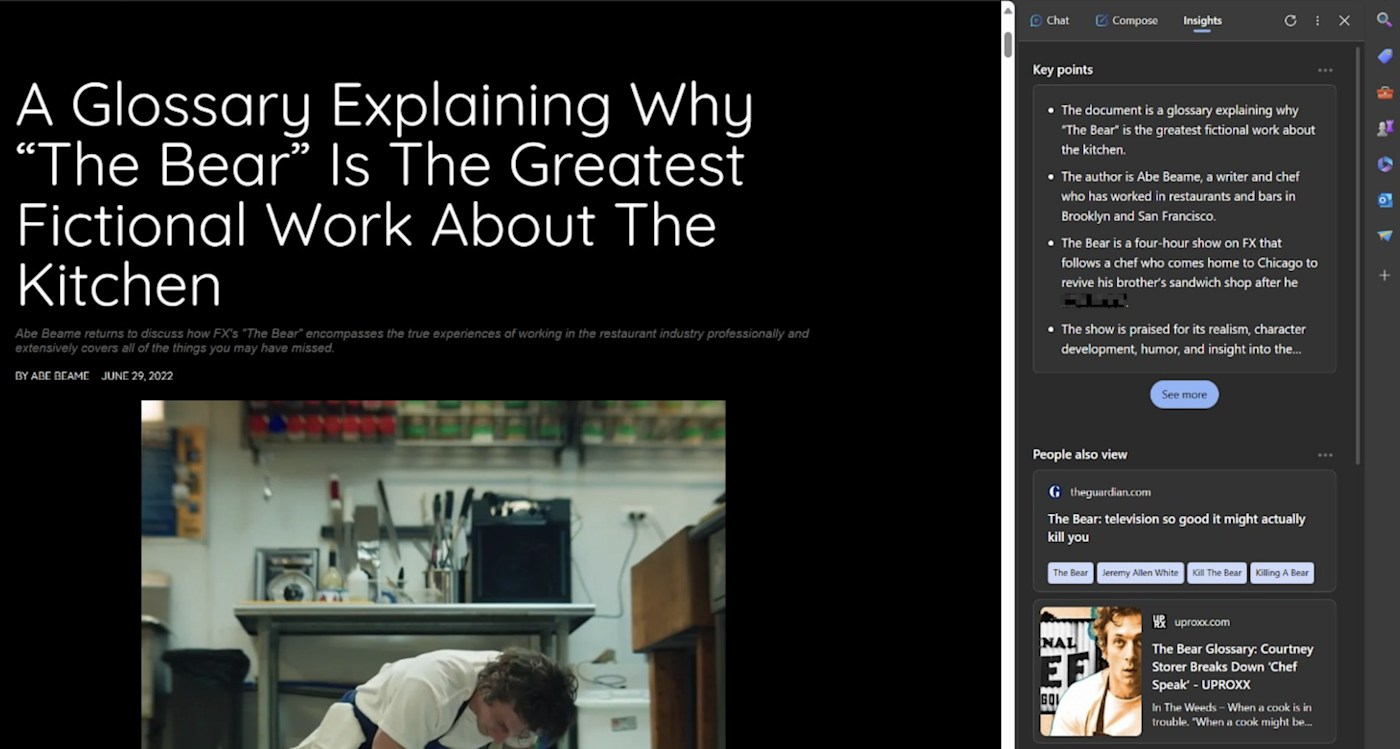Open the Outlook icon in sidebar
Screen dimensions: 1400x749
tap(1384, 200)
